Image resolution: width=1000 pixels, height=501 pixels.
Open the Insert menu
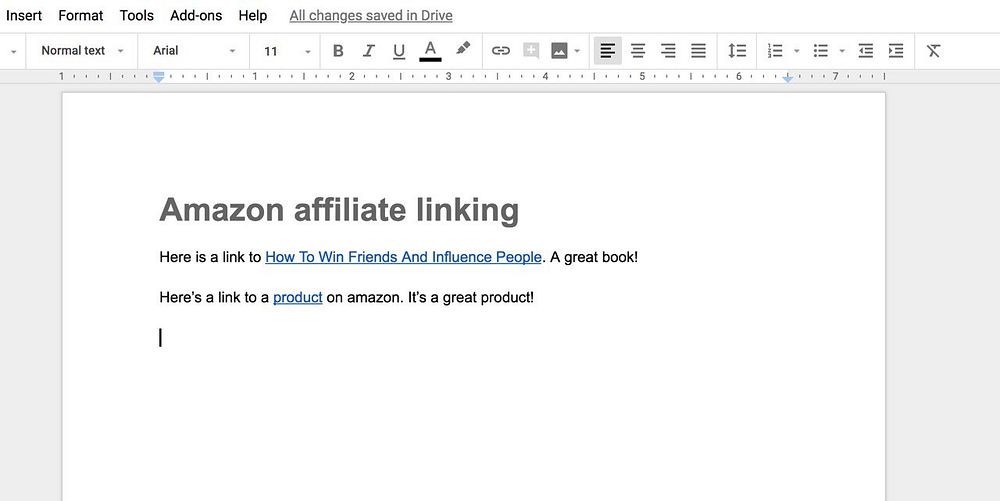(24, 15)
